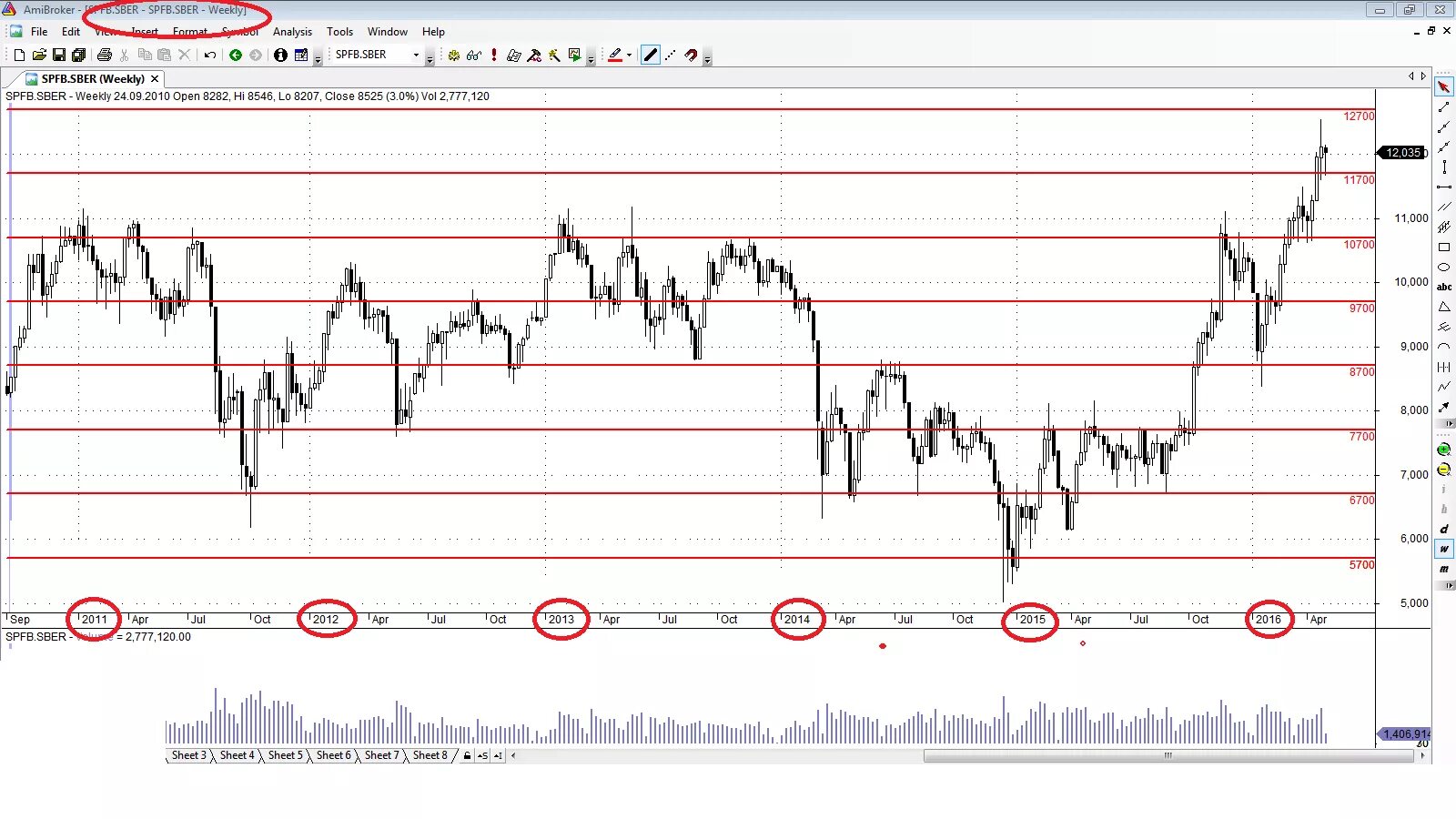Print the chart with the printer icon

pyautogui.click(x=105, y=56)
